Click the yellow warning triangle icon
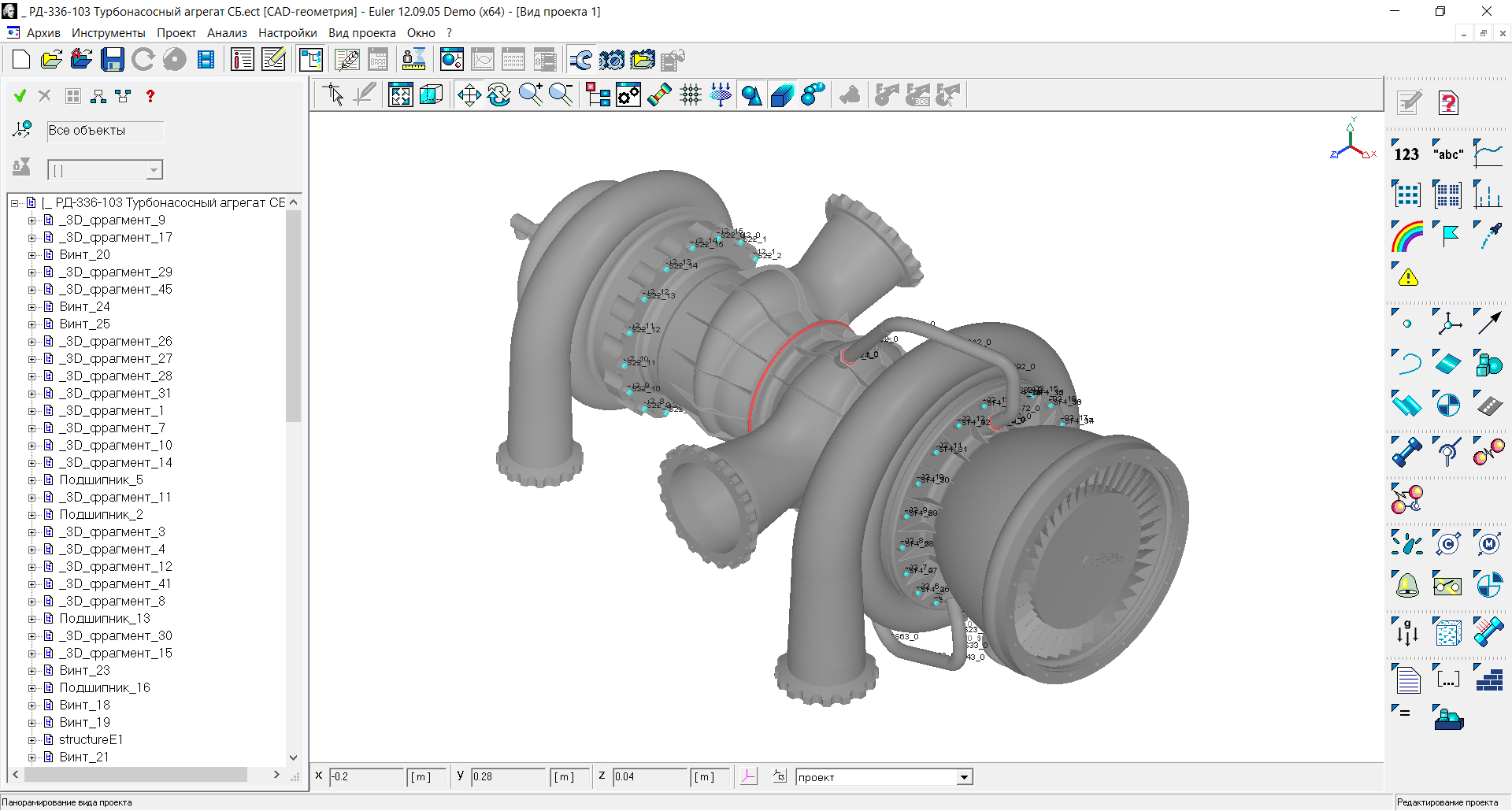Screen dimensions: 1512x811 coord(1407,277)
